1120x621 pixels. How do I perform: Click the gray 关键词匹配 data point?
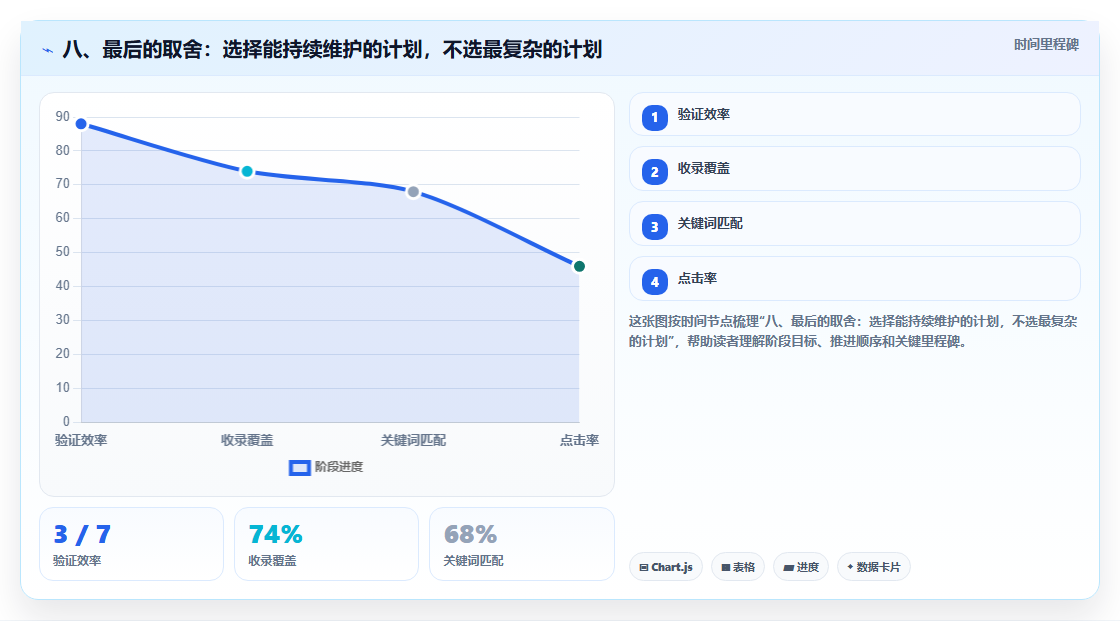coord(413,192)
